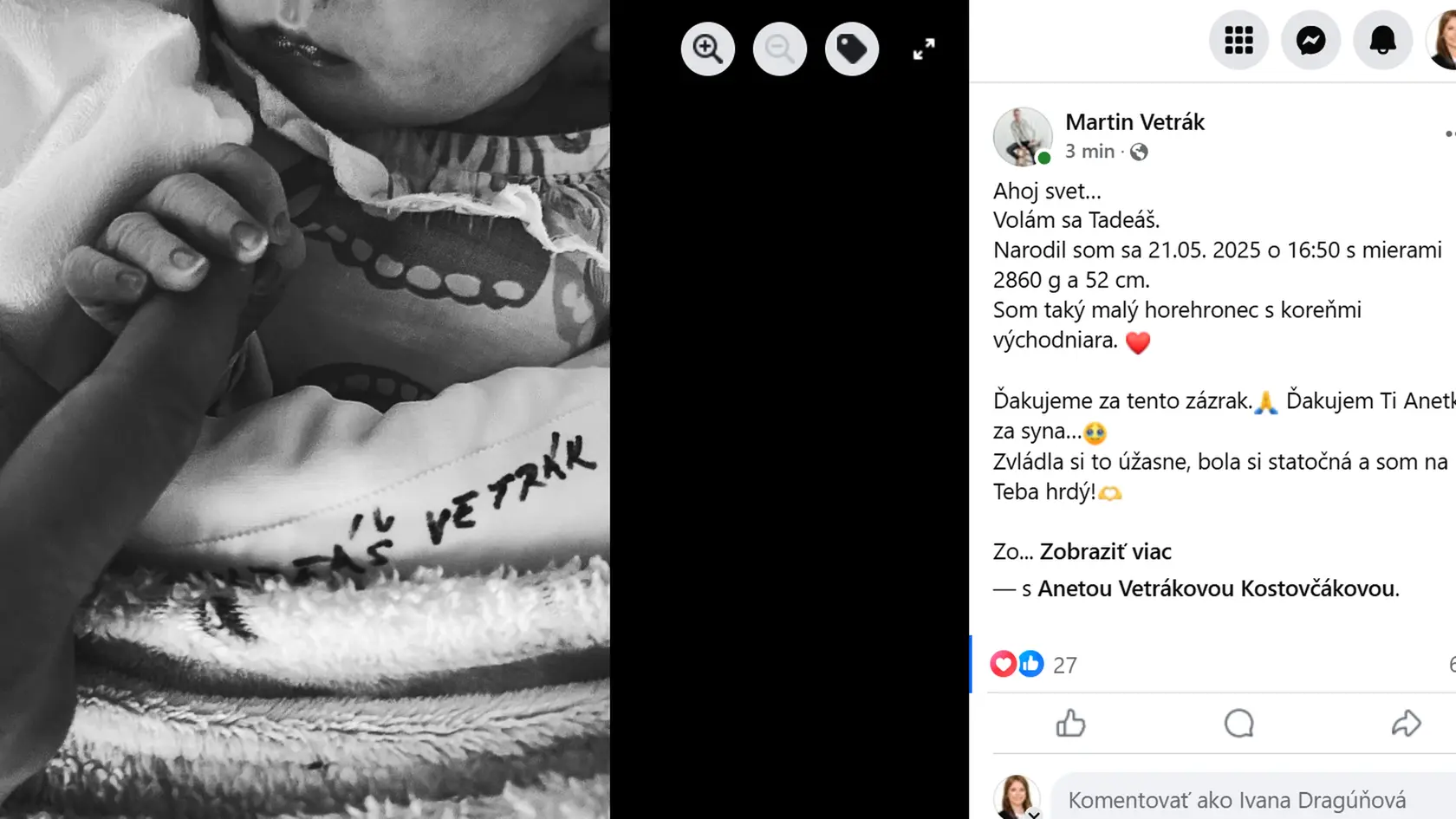View the 27 reactions list

pos(1064,665)
